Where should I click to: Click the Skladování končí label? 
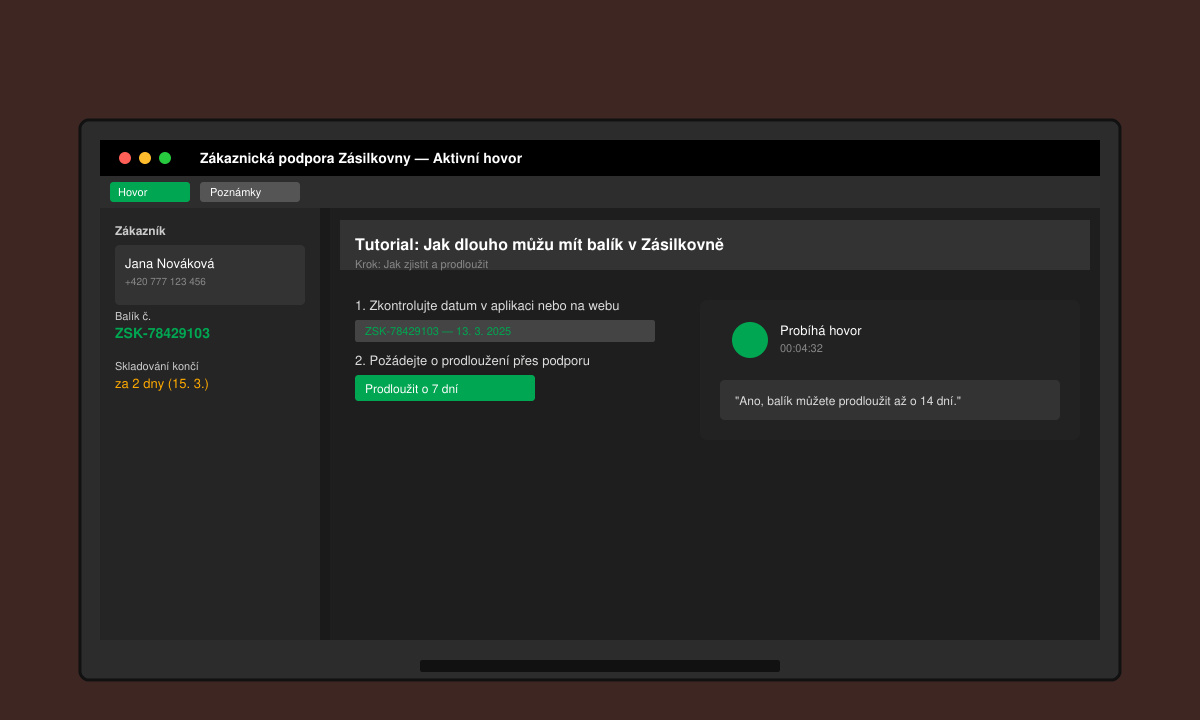pos(157,366)
